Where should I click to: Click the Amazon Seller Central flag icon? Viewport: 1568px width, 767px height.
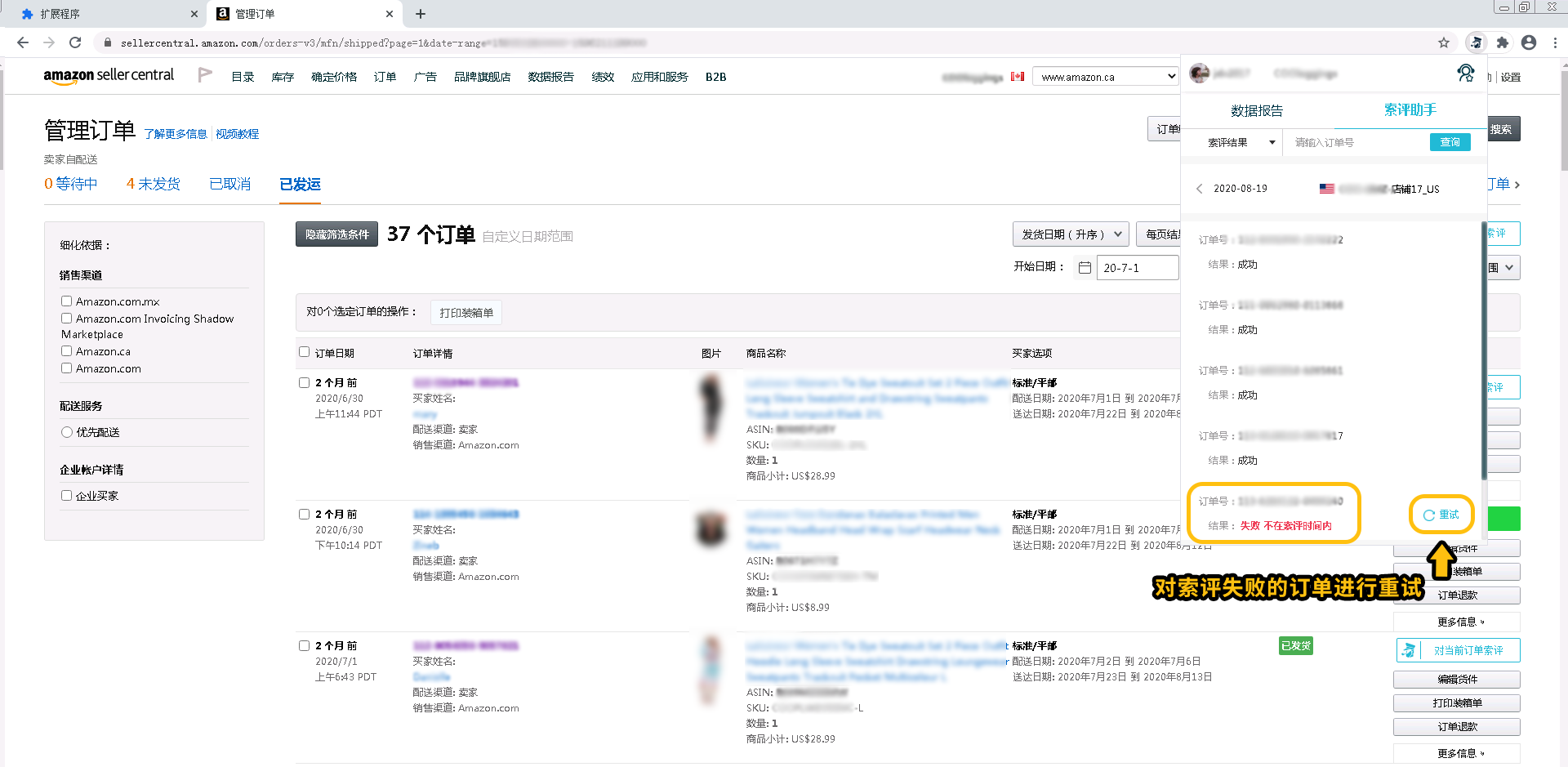coord(205,75)
